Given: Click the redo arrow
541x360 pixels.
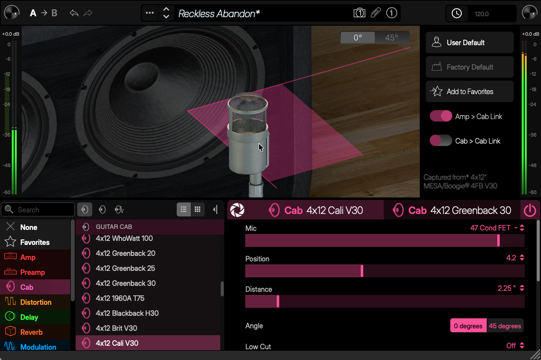Looking at the screenshot, I should (x=88, y=13).
